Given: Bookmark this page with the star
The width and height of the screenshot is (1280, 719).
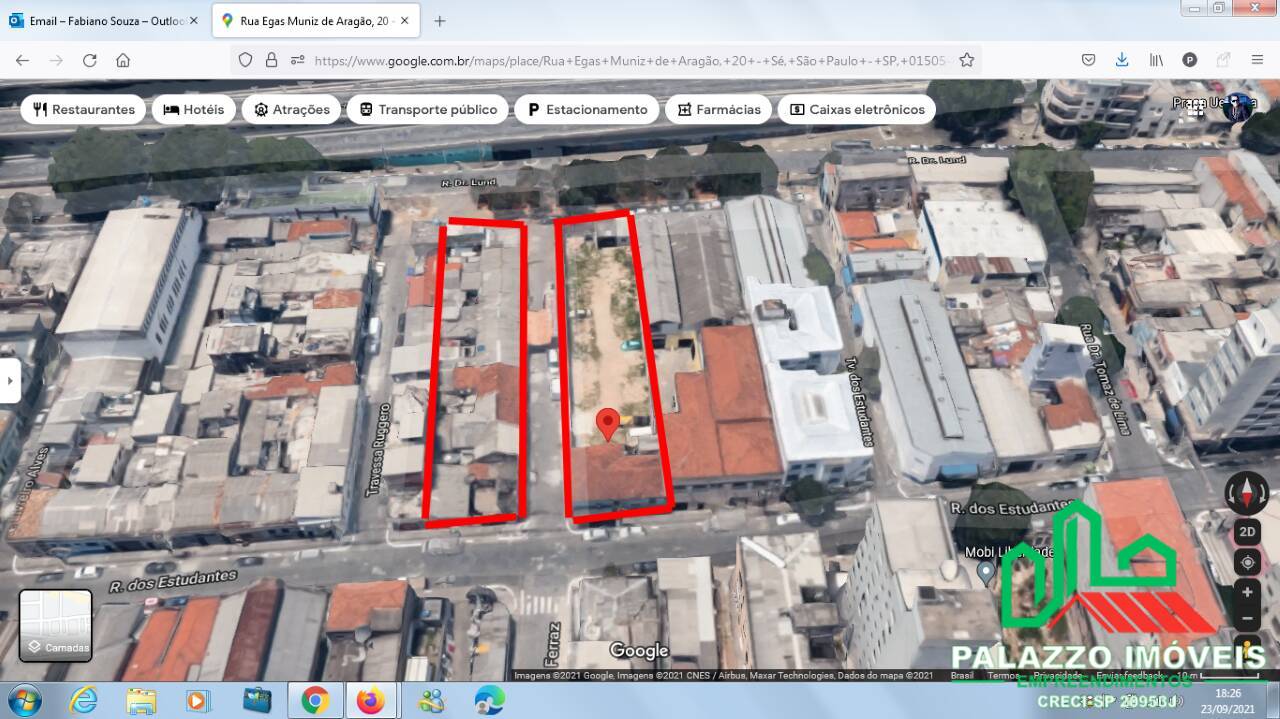Looking at the screenshot, I should pyautogui.click(x=966, y=60).
